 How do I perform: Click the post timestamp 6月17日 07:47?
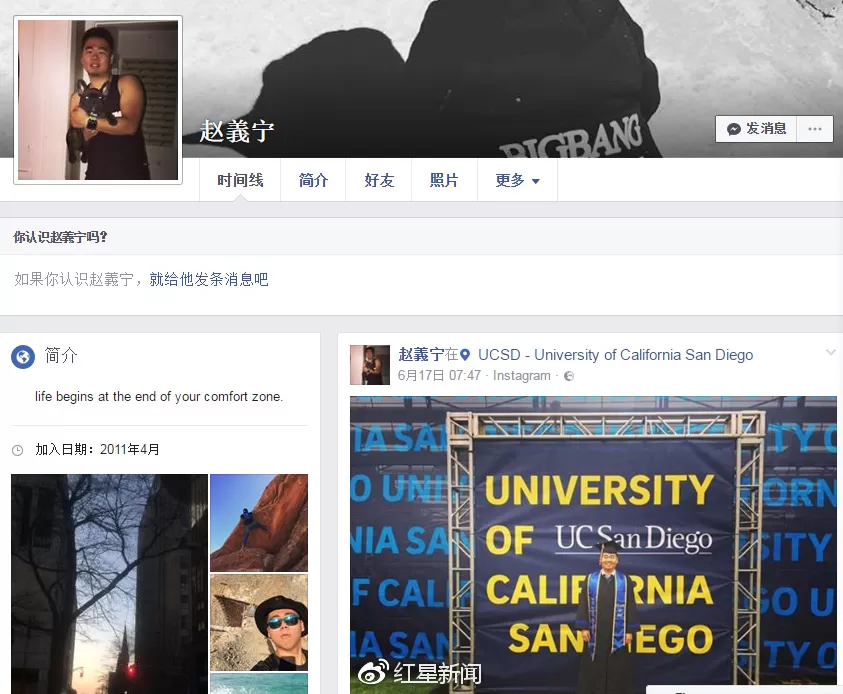click(439, 376)
